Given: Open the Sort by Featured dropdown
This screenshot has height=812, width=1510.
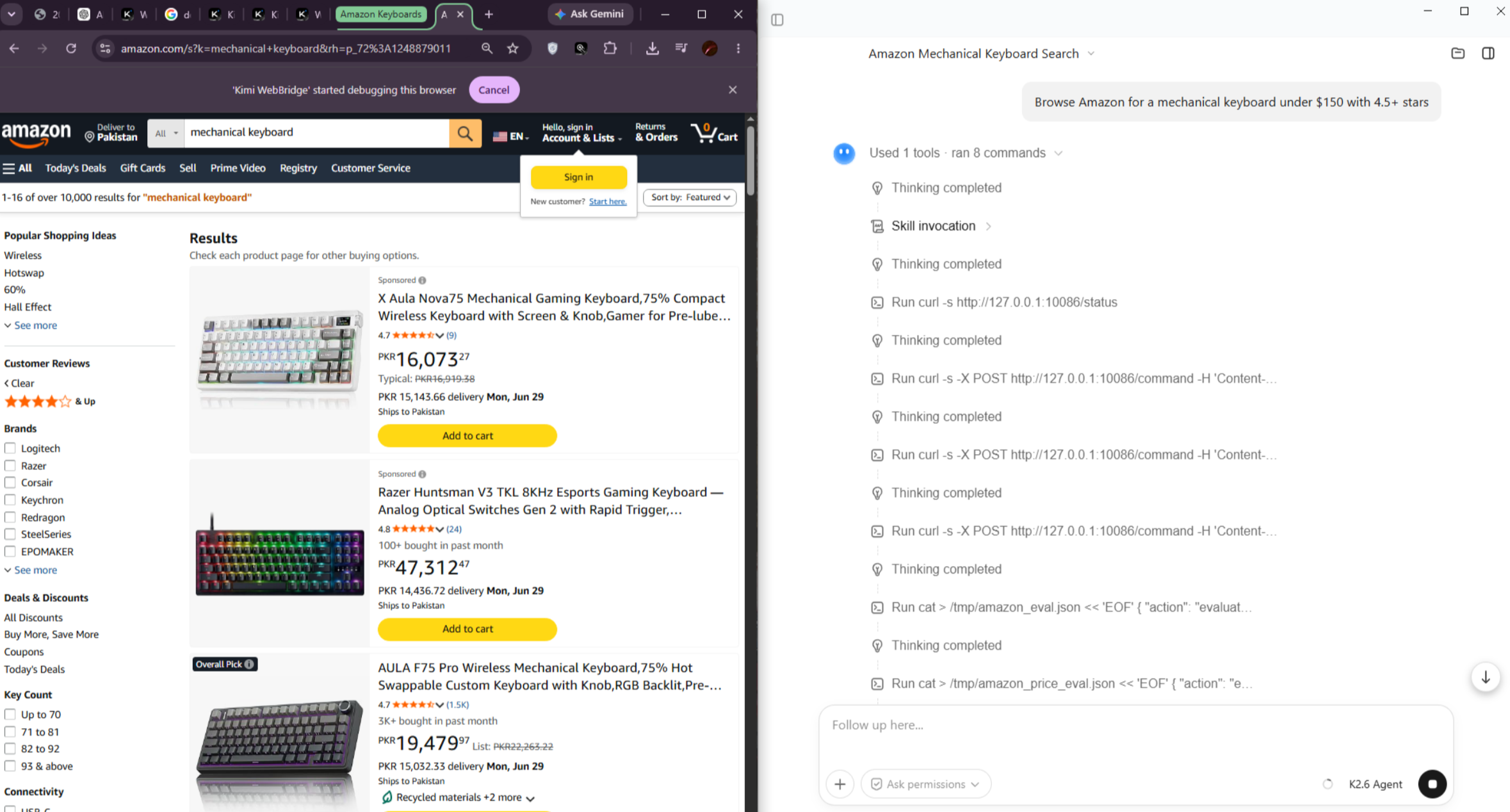Looking at the screenshot, I should click(690, 197).
